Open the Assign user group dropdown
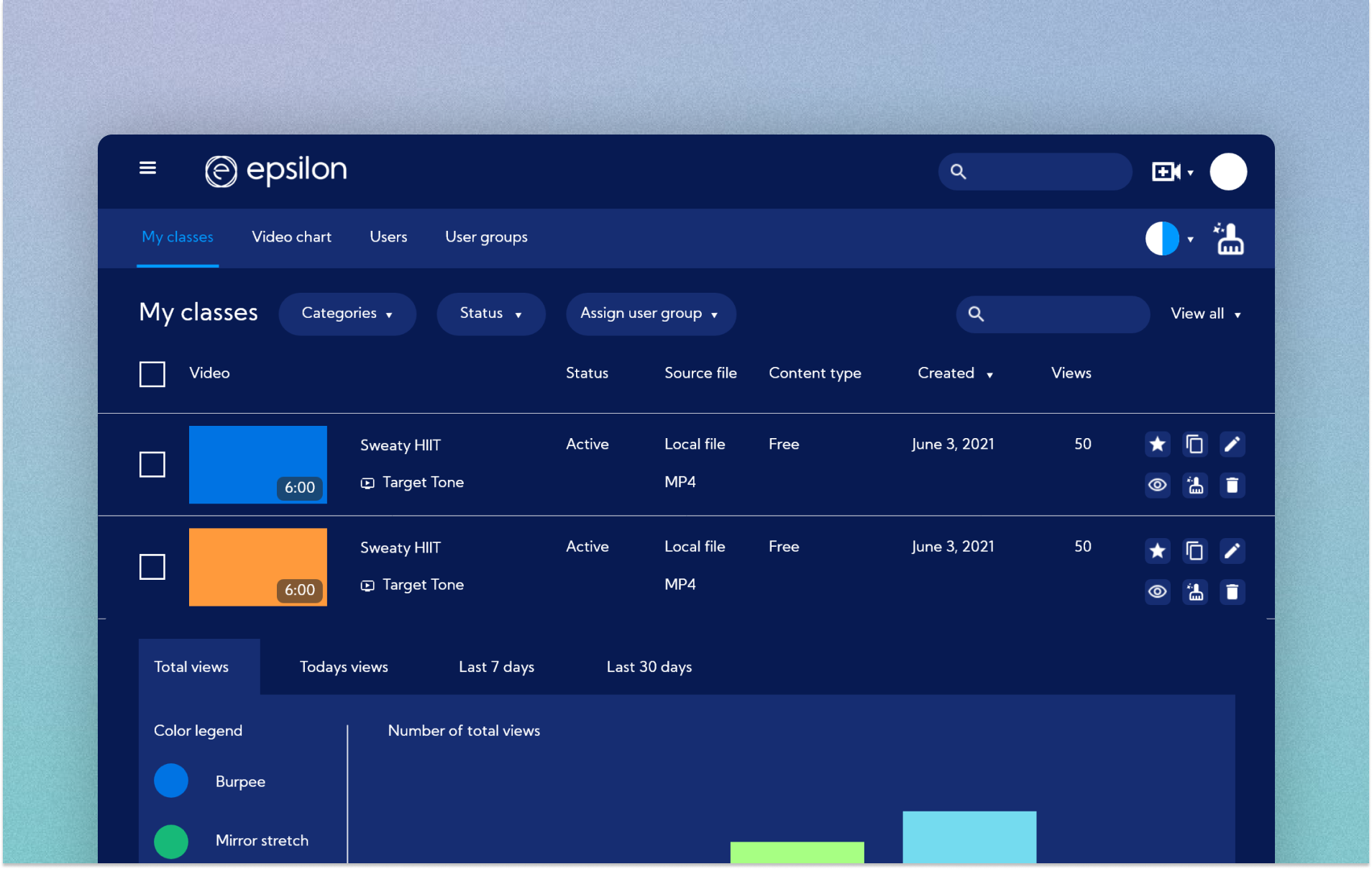The image size is (1372, 869). [650, 314]
